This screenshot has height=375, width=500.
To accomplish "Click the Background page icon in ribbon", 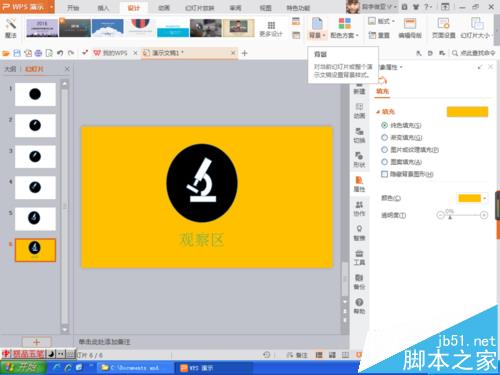I will point(317,24).
